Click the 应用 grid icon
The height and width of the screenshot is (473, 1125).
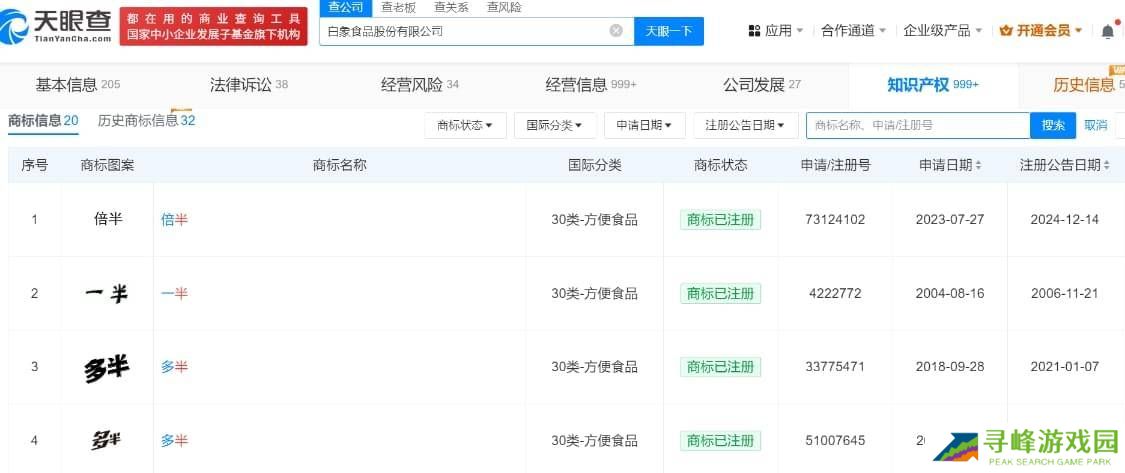pos(754,30)
